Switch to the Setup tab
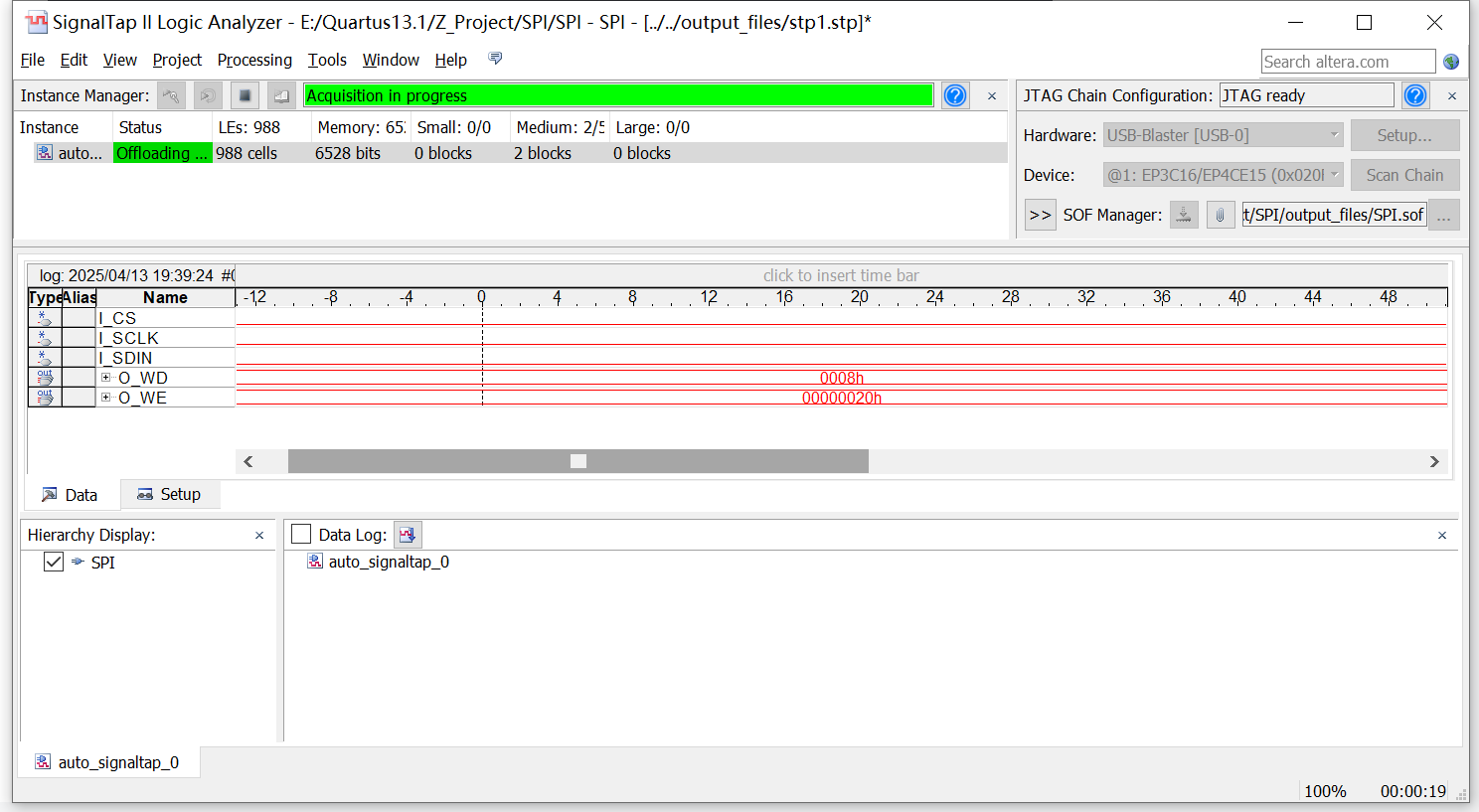The height and width of the screenshot is (812, 1479). [x=170, y=494]
